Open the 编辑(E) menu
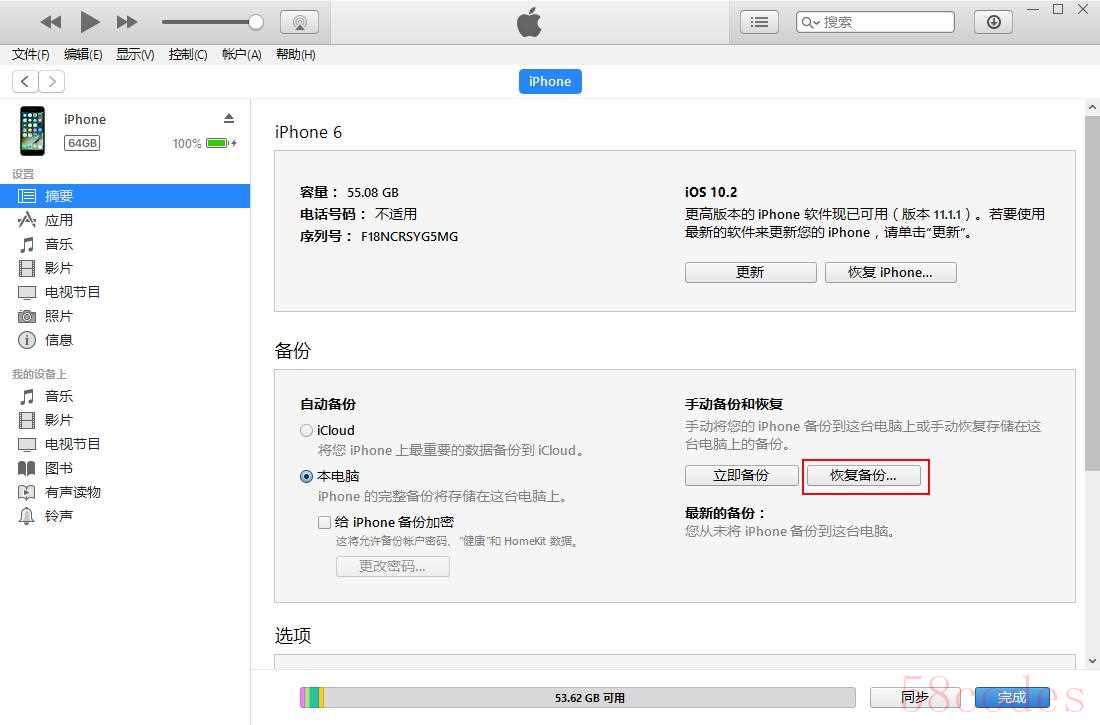 [x=83, y=55]
